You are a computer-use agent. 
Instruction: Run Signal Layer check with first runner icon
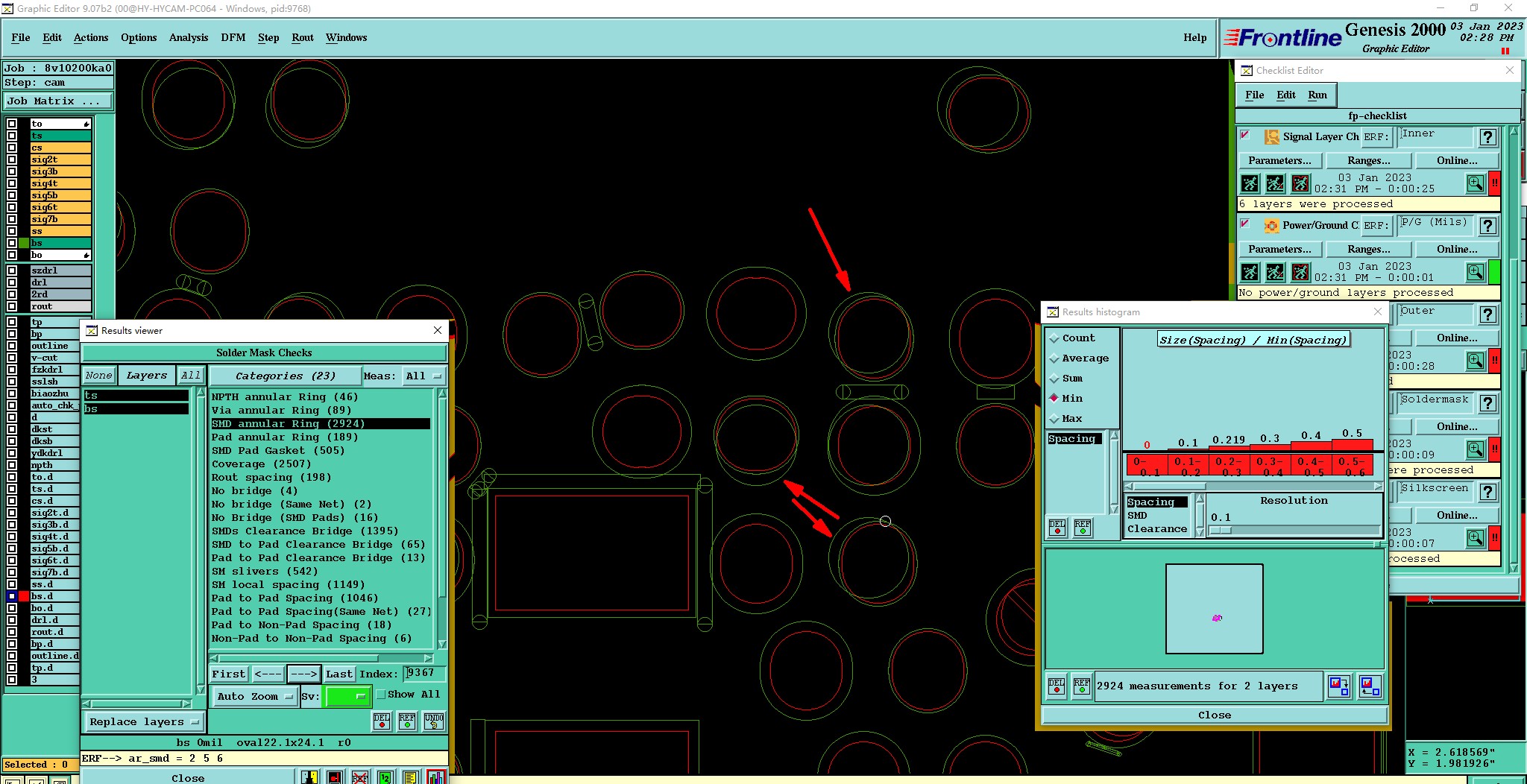coord(1250,183)
